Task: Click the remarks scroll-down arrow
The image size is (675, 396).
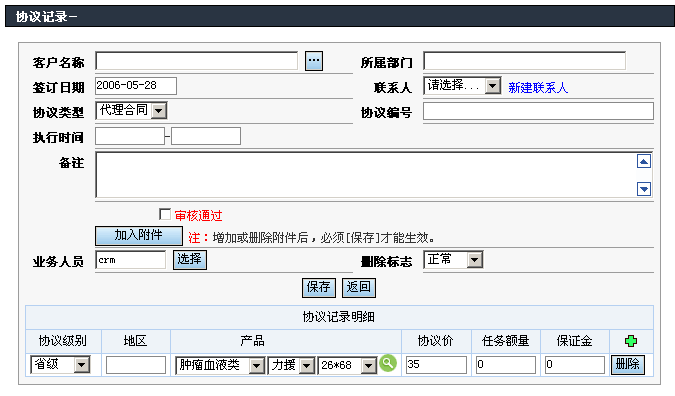Action: pyautogui.click(x=644, y=189)
